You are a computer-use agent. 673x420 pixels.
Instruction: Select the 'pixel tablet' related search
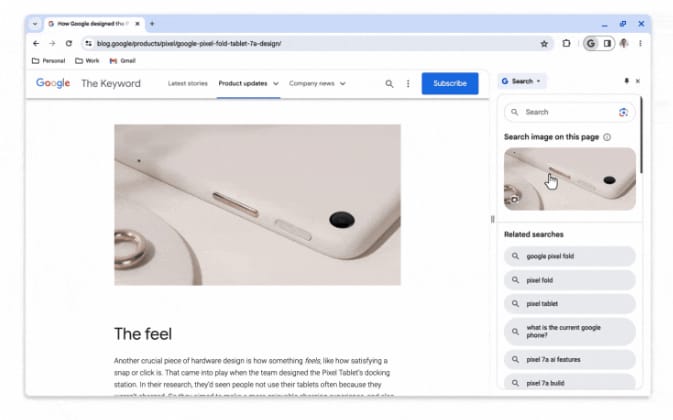(570, 304)
